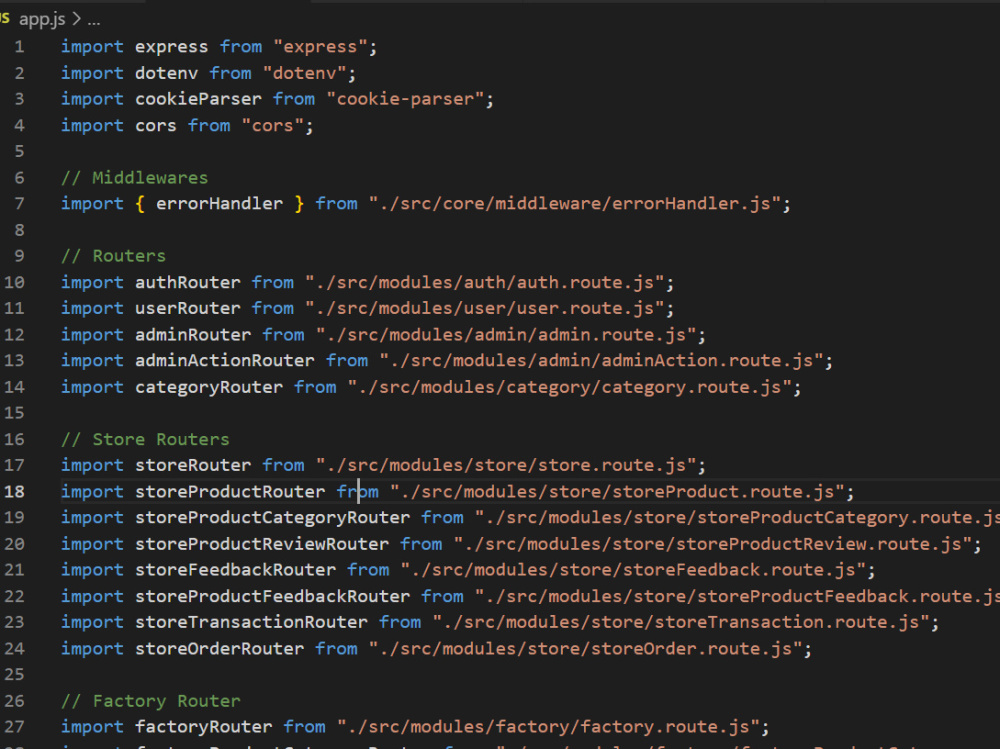
Task: Click the "dotenv" string on line 2
Action: 304,73
